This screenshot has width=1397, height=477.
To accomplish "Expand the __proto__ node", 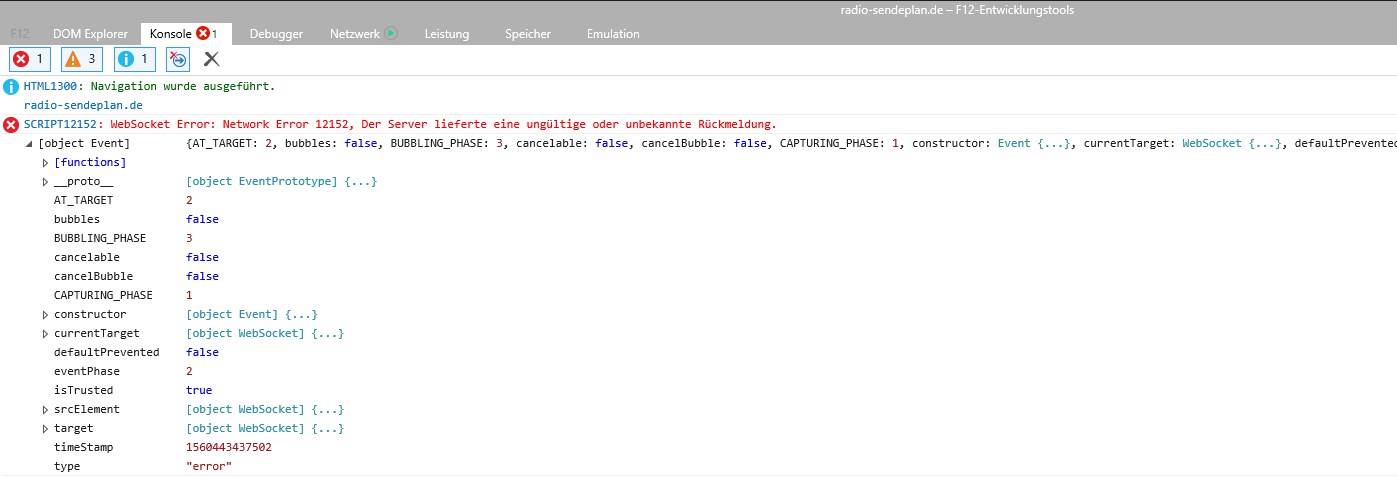I will tap(45, 181).
